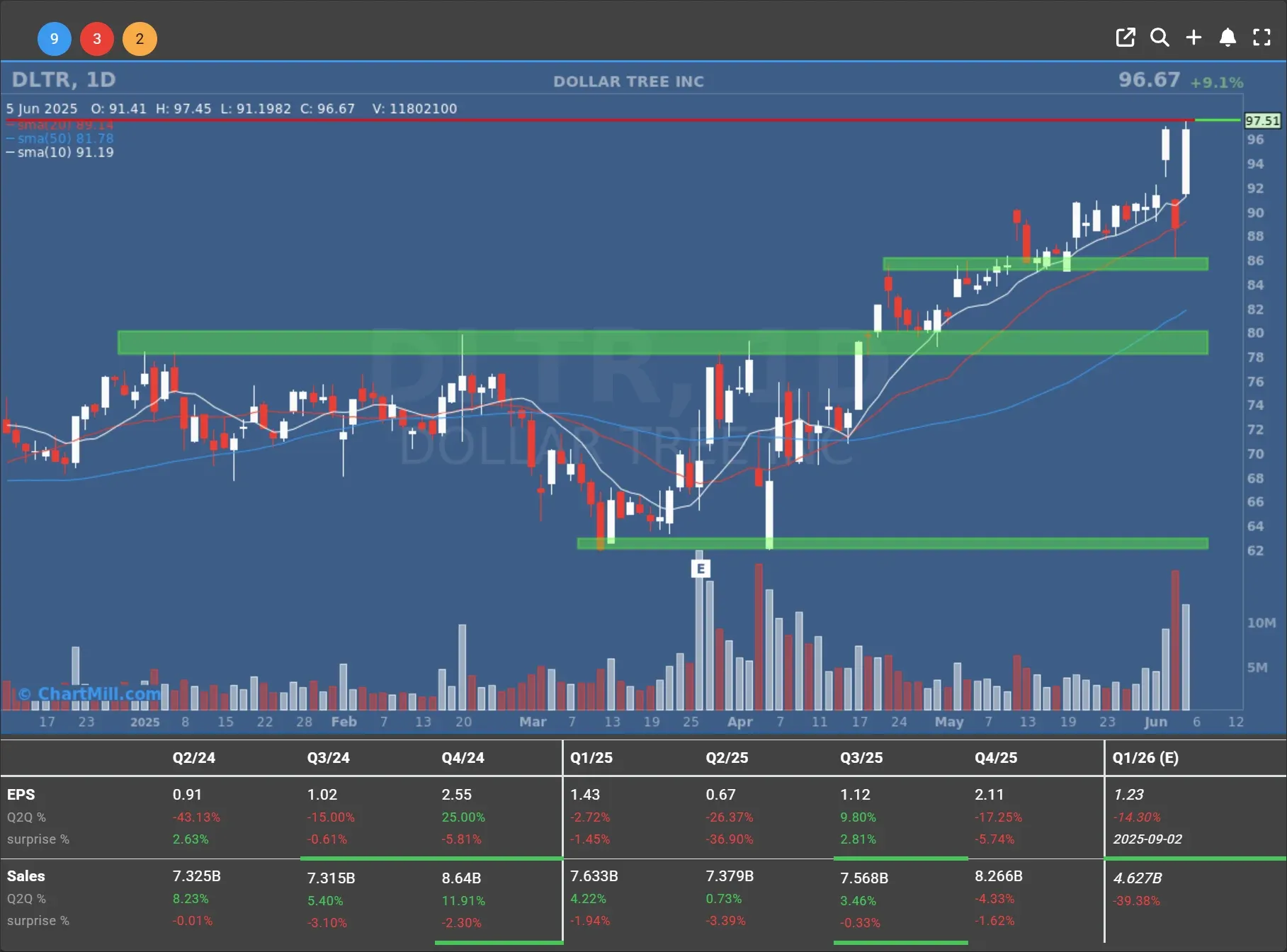The height and width of the screenshot is (952, 1287).
Task: Click the EPS row label
Action: 21,795
